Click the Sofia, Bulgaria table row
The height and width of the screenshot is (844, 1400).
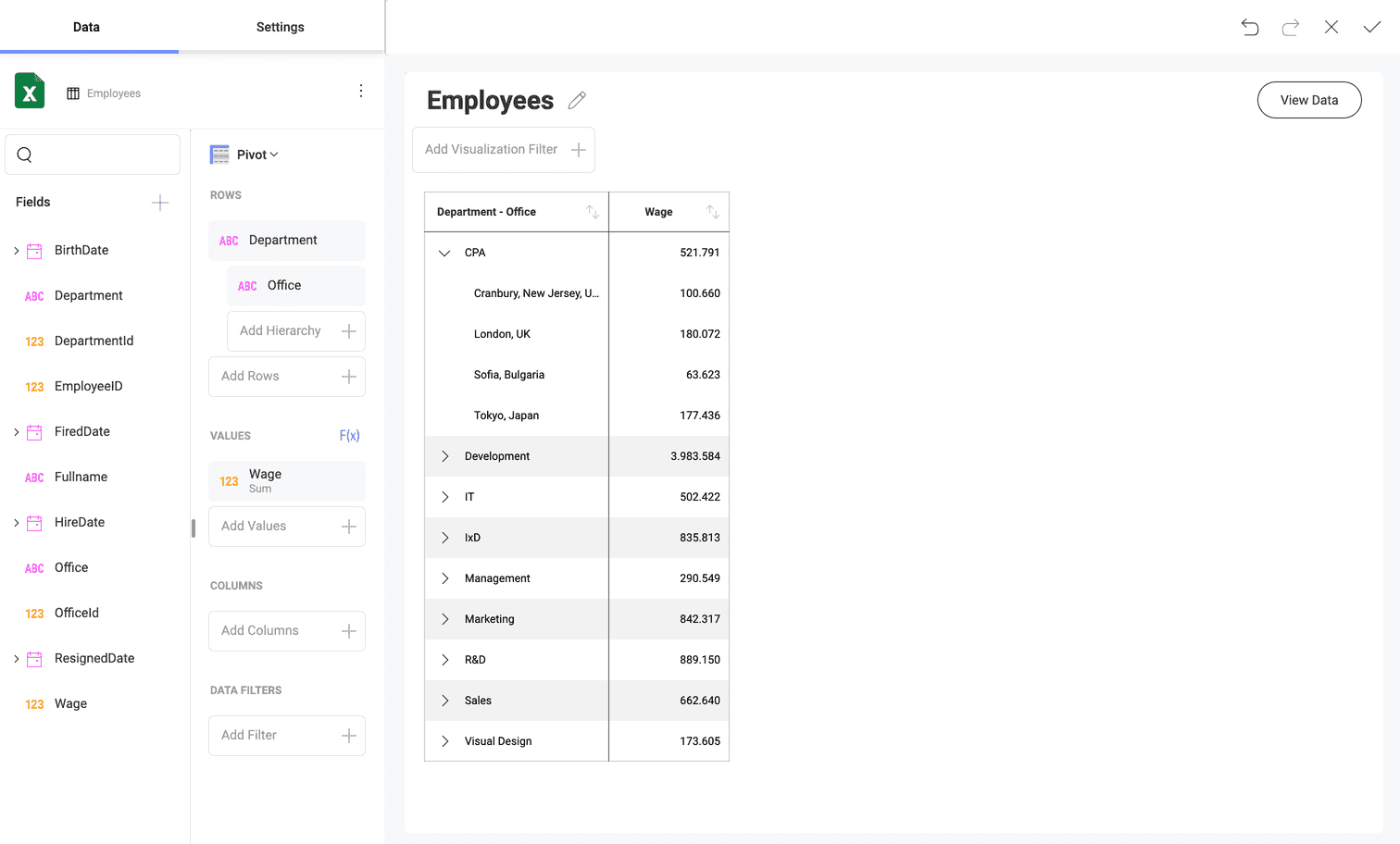coord(577,375)
